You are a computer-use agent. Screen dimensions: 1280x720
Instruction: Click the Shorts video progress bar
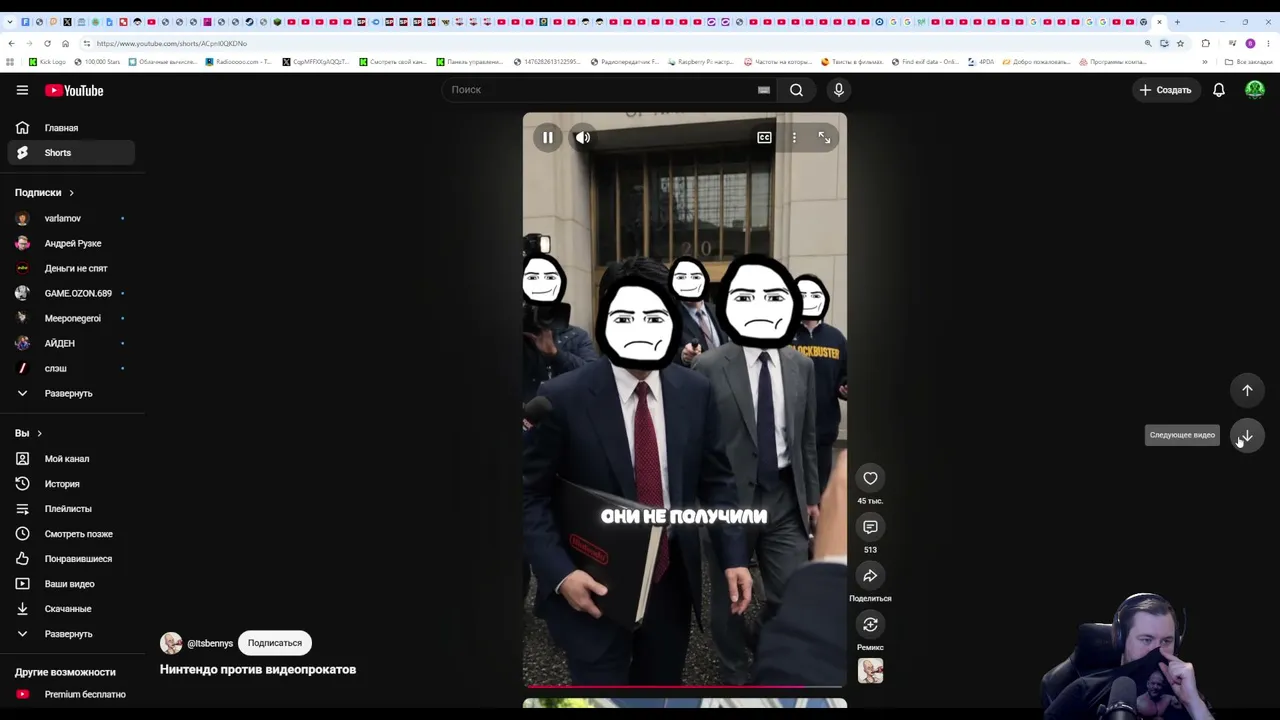pyautogui.click(x=685, y=686)
